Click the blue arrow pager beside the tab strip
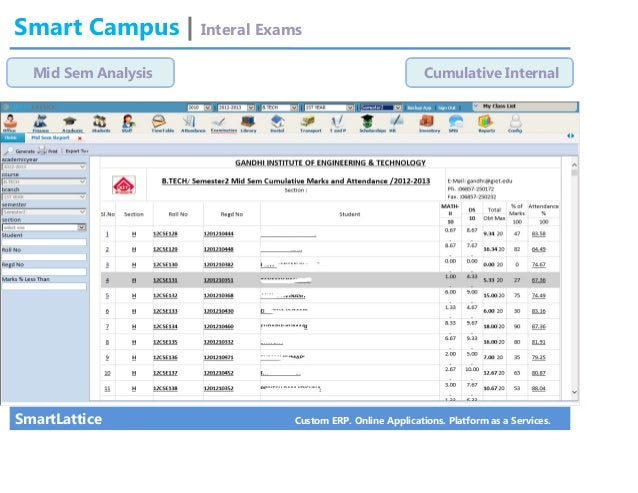Viewport: 638px width, 493px height. click(x=570, y=136)
